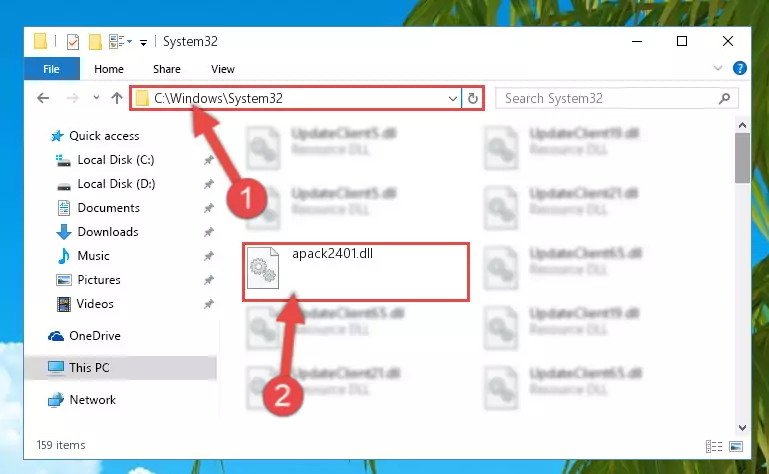Close the System32 window
The width and height of the screenshot is (769, 474).
coord(728,41)
